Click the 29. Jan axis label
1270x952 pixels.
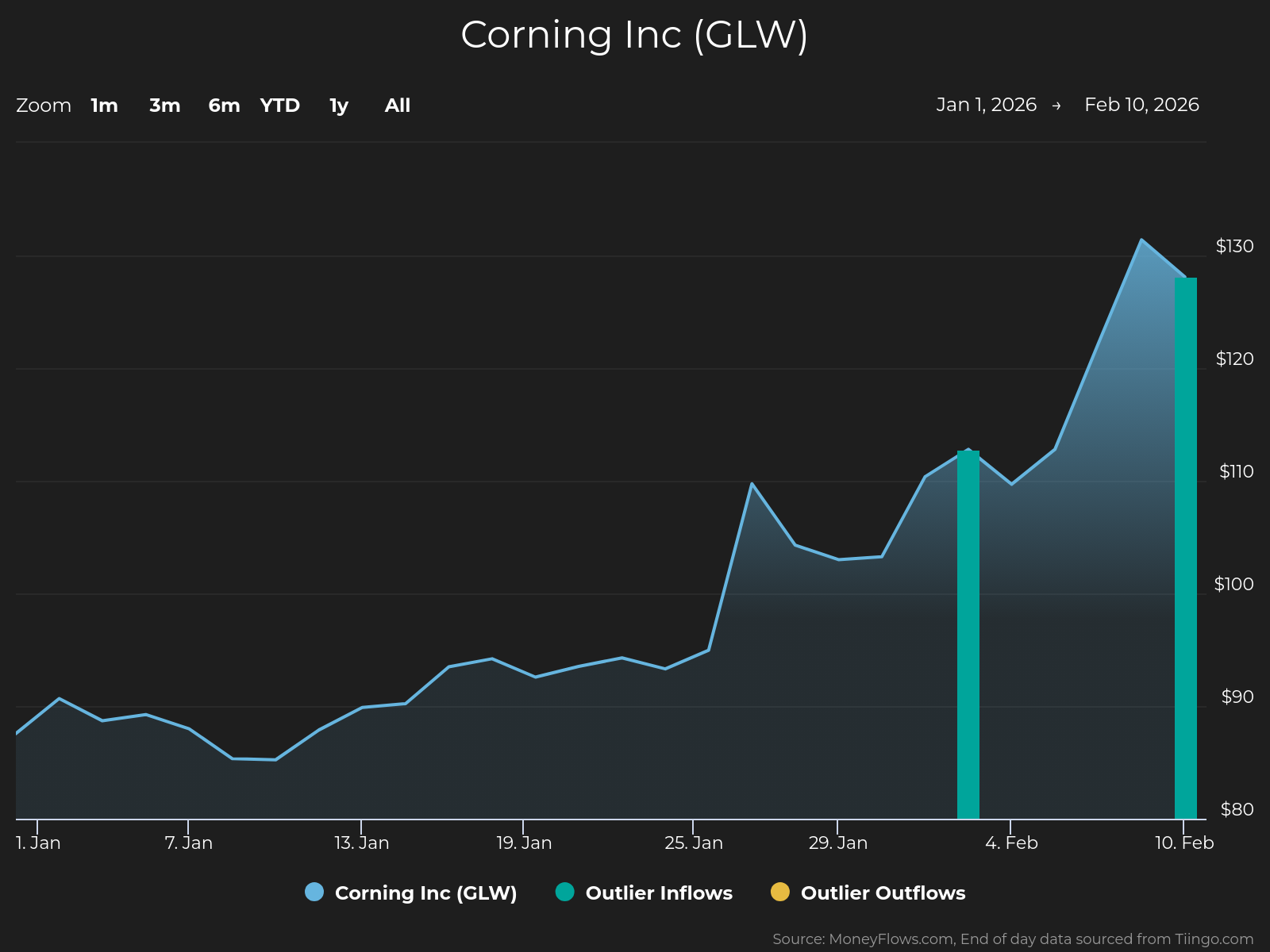[838, 843]
